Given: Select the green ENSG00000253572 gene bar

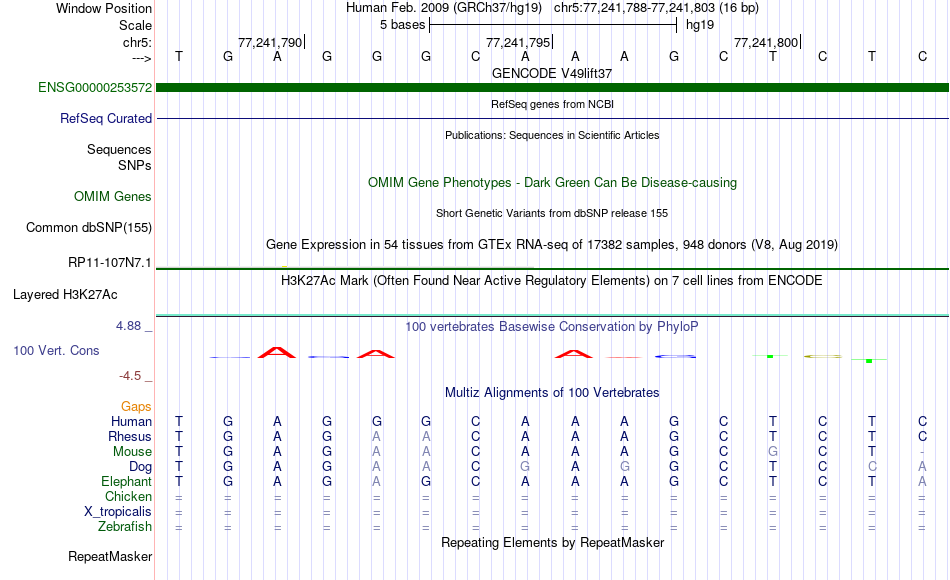Looking at the screenshot, I should point(553,88).
